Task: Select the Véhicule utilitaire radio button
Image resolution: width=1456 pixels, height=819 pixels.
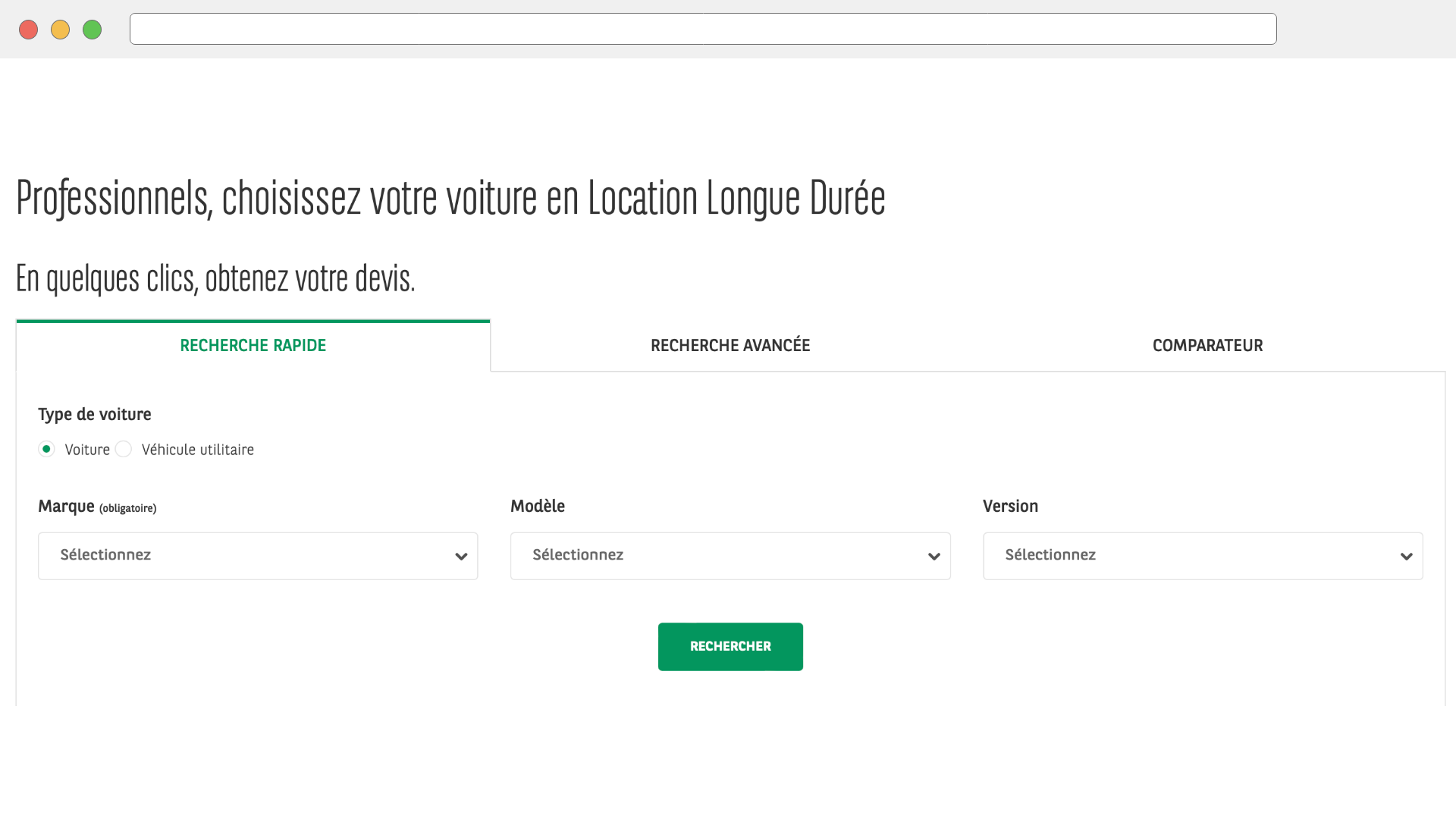Action: pos(124,449)
